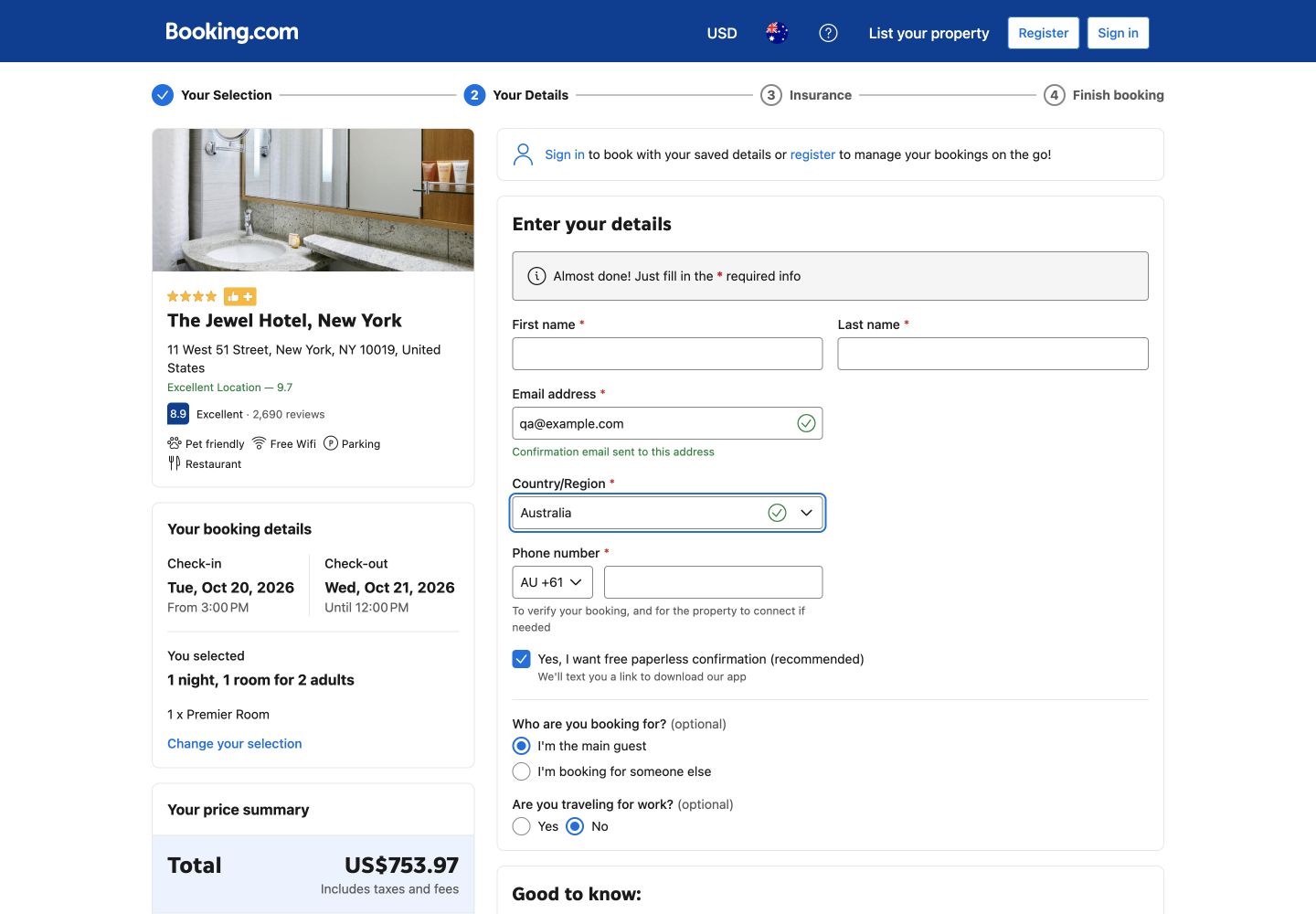Click the Free Wifi icon

260,443
